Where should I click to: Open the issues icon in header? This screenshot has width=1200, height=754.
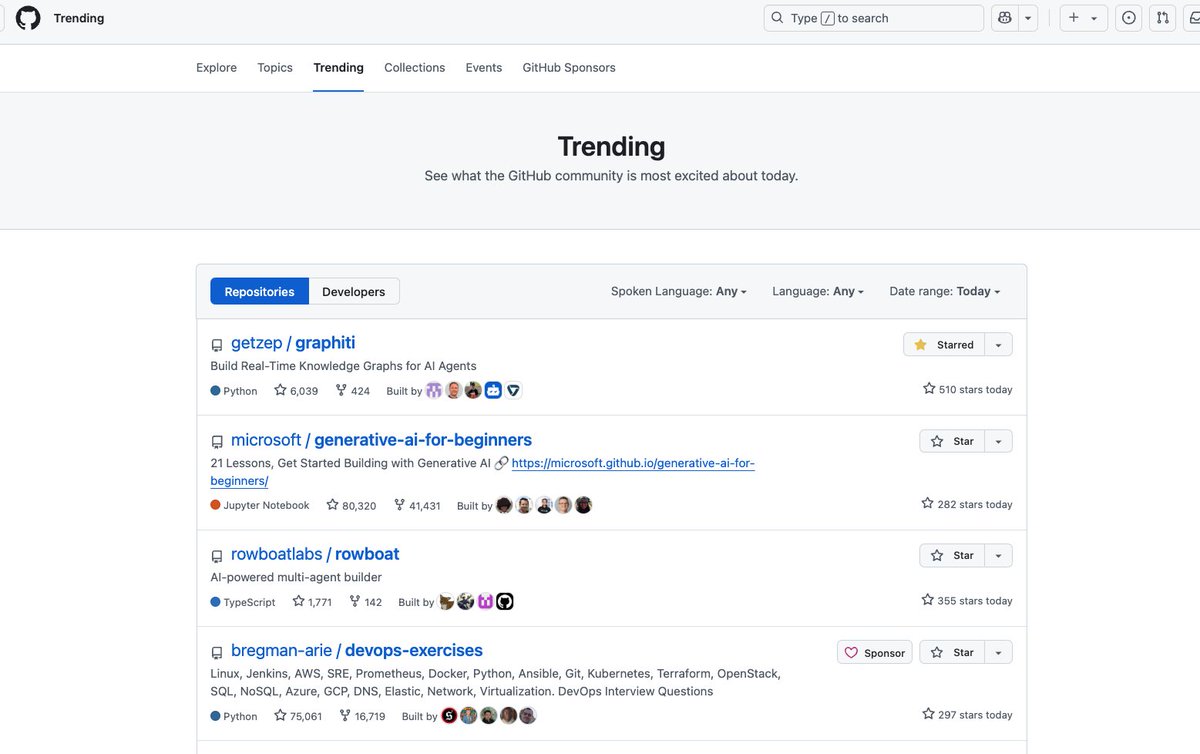coord(1129,18)
